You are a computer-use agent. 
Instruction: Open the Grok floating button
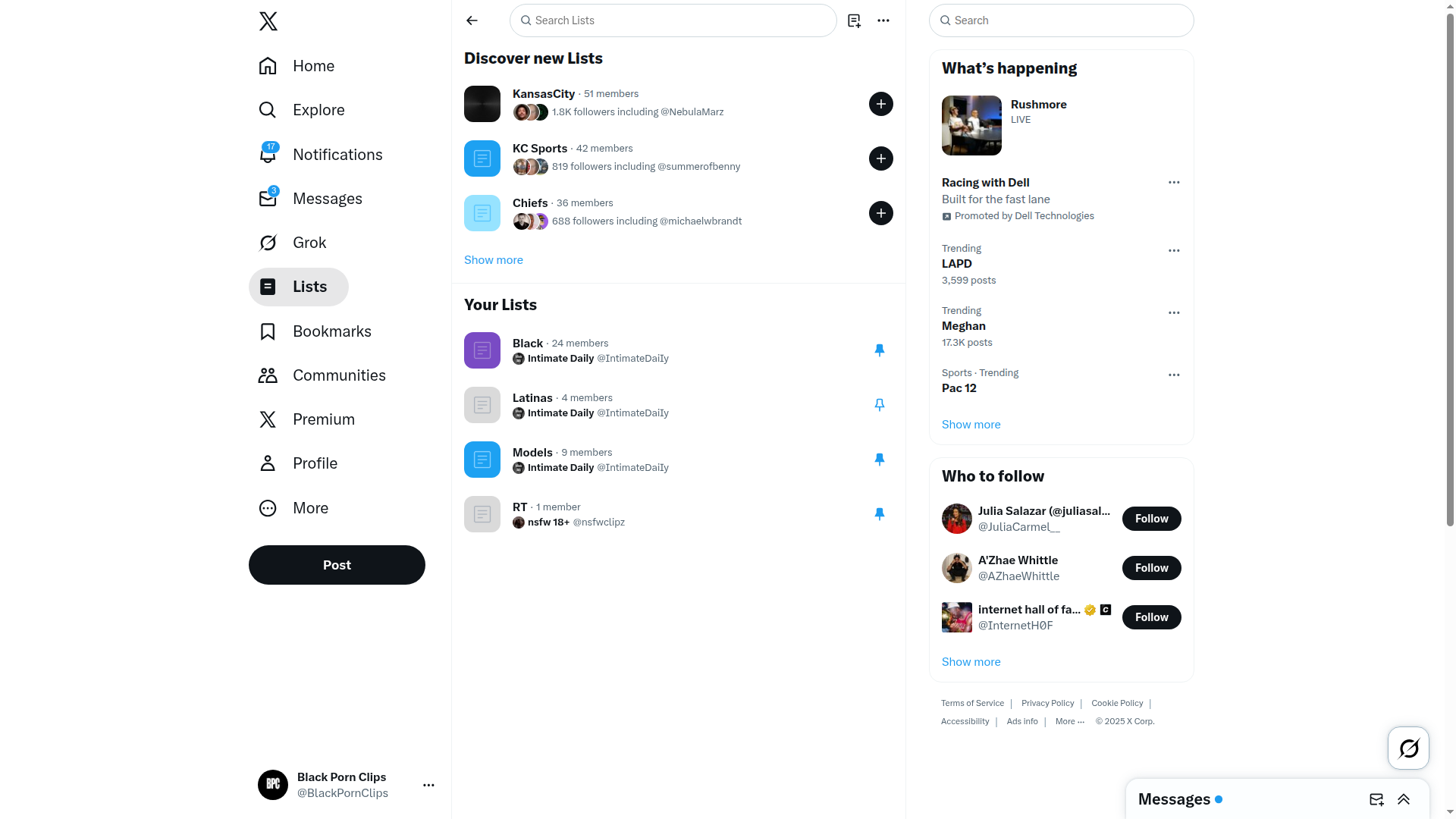point(1408,748)
